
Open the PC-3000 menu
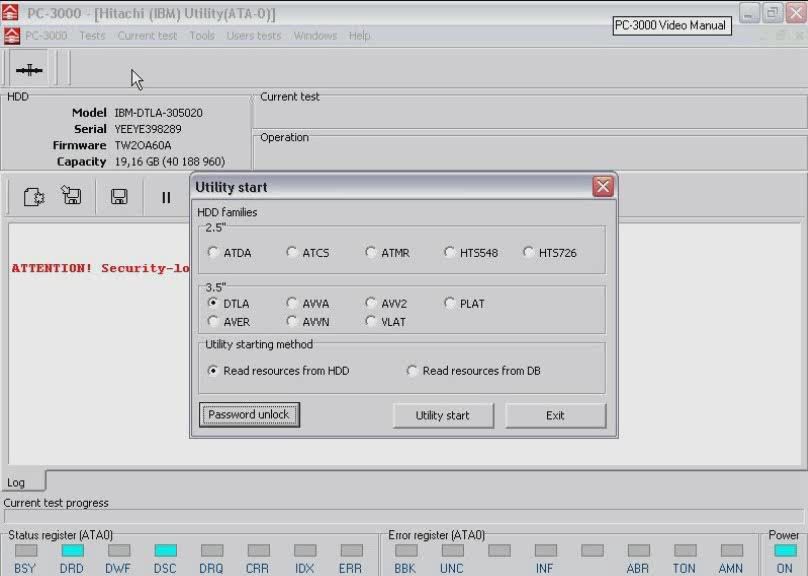pos(46,36)
